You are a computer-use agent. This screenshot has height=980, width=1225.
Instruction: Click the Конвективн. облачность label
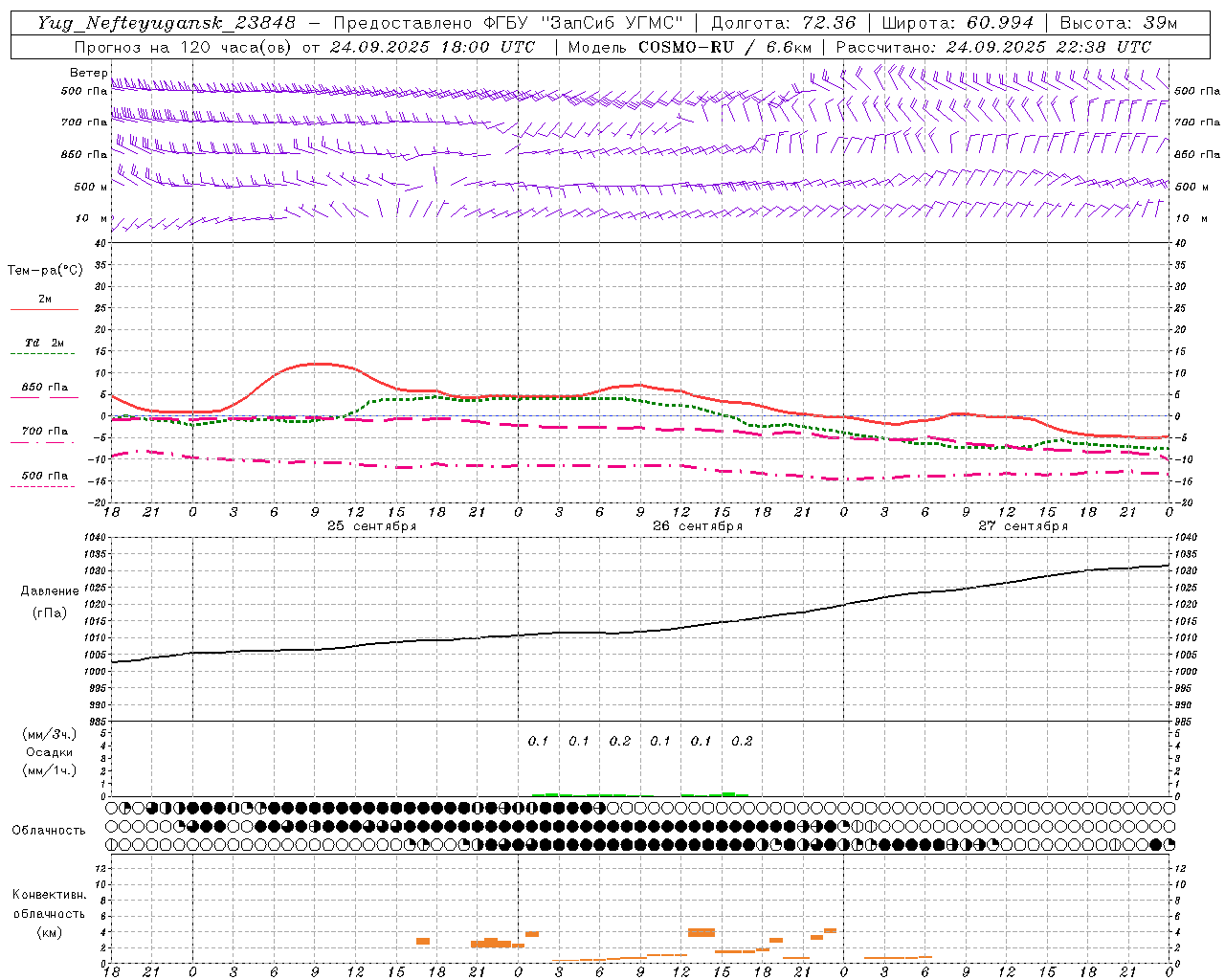pyautogui.click(x=49, y=913)
